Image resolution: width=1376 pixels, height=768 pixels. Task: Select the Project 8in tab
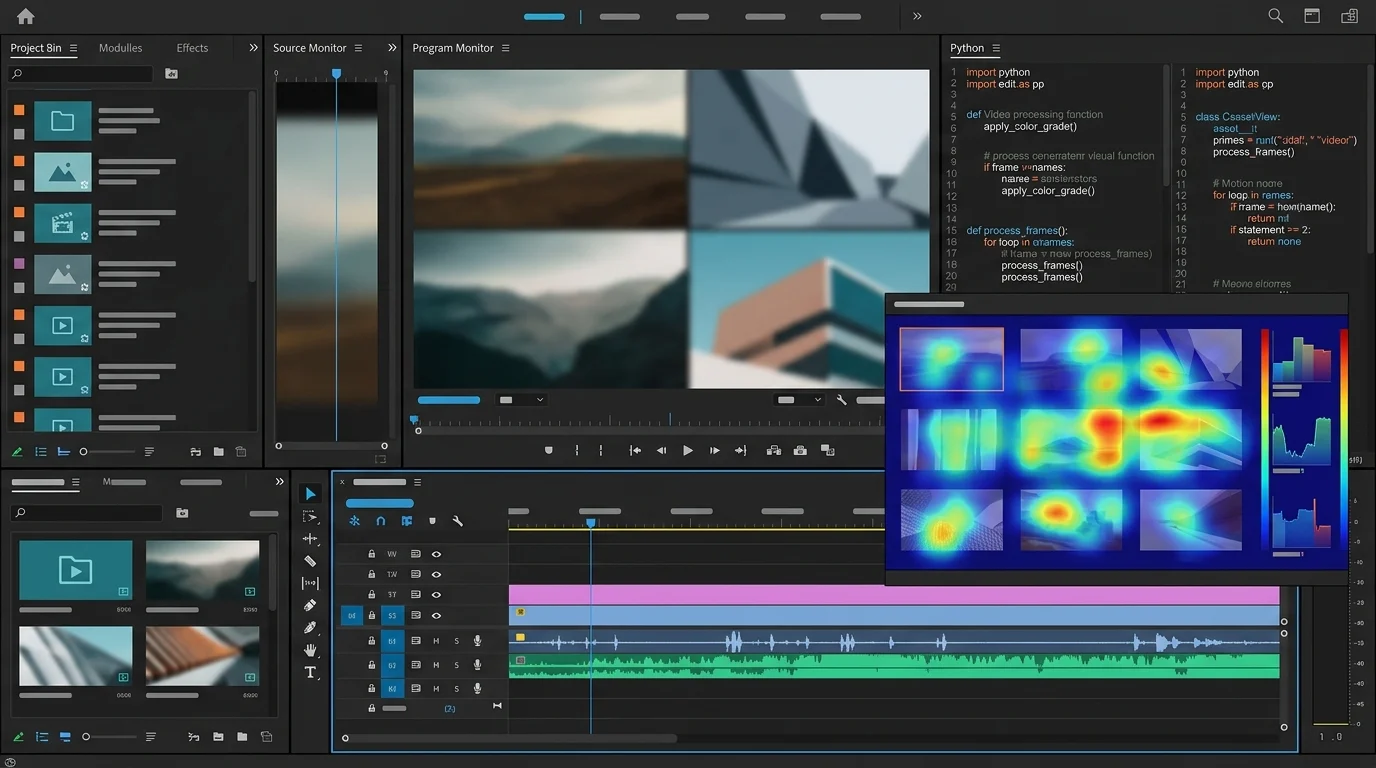point(36,48)
